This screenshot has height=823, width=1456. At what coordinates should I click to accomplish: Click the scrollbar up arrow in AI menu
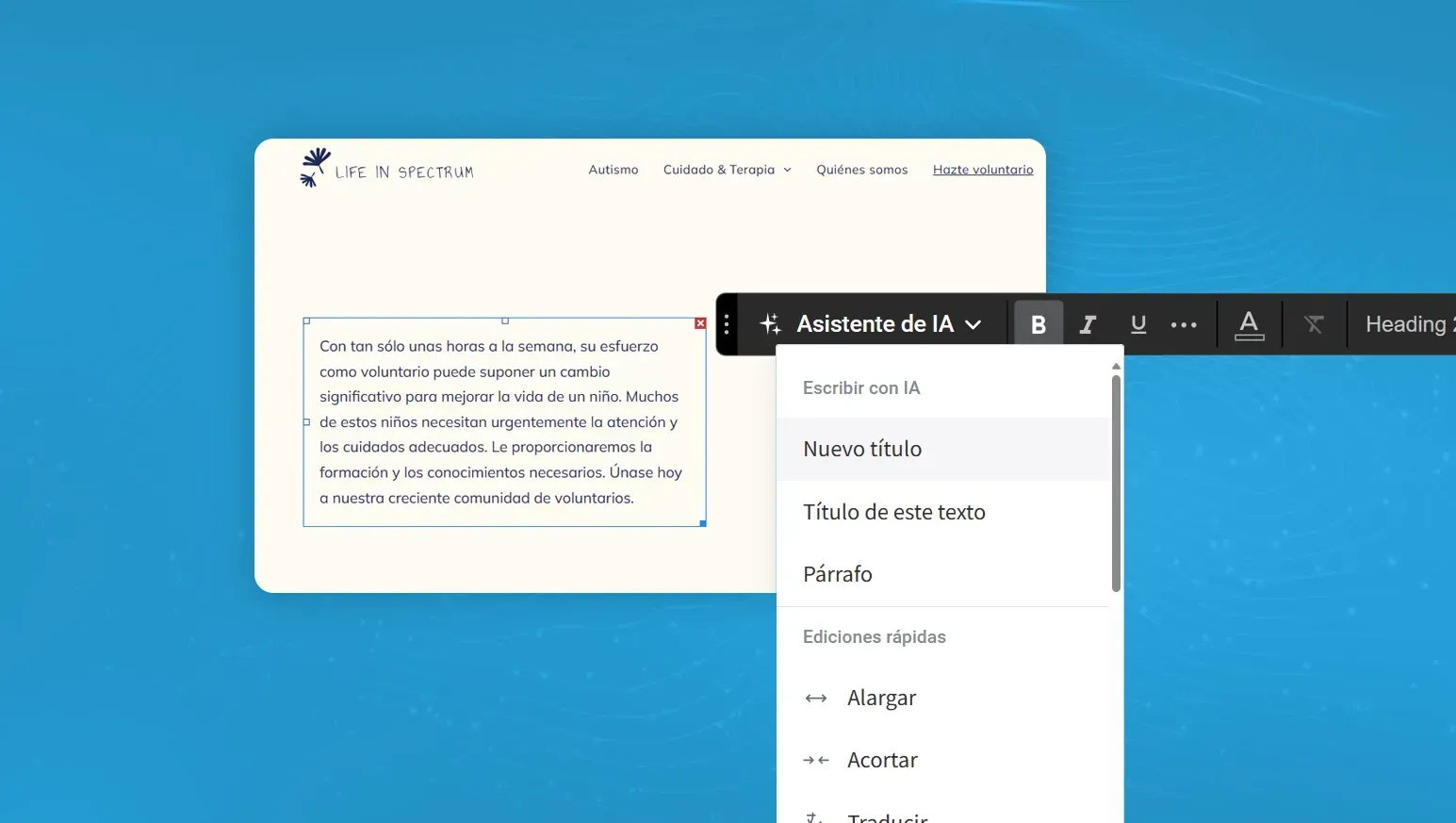[x=1116, y=367]
